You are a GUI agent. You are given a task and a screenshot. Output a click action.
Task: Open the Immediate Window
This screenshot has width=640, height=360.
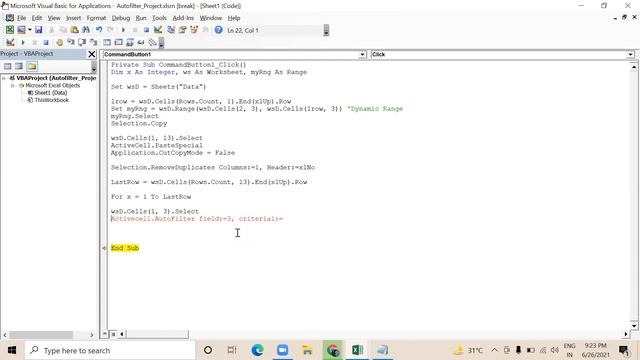point(118,42)
